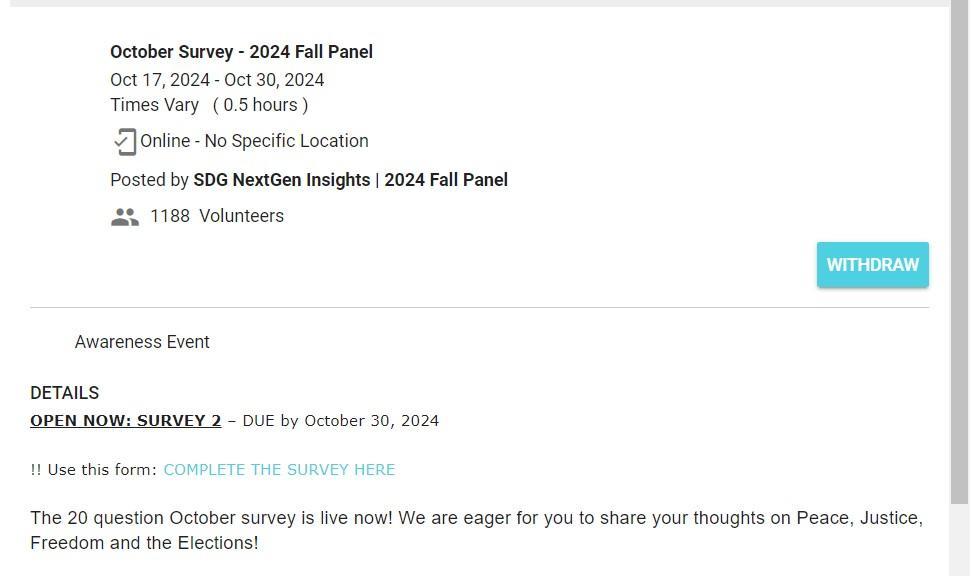
Task: Open the COMPLETE THE SURVEY HERE link
Action: (x=279, y=470)
